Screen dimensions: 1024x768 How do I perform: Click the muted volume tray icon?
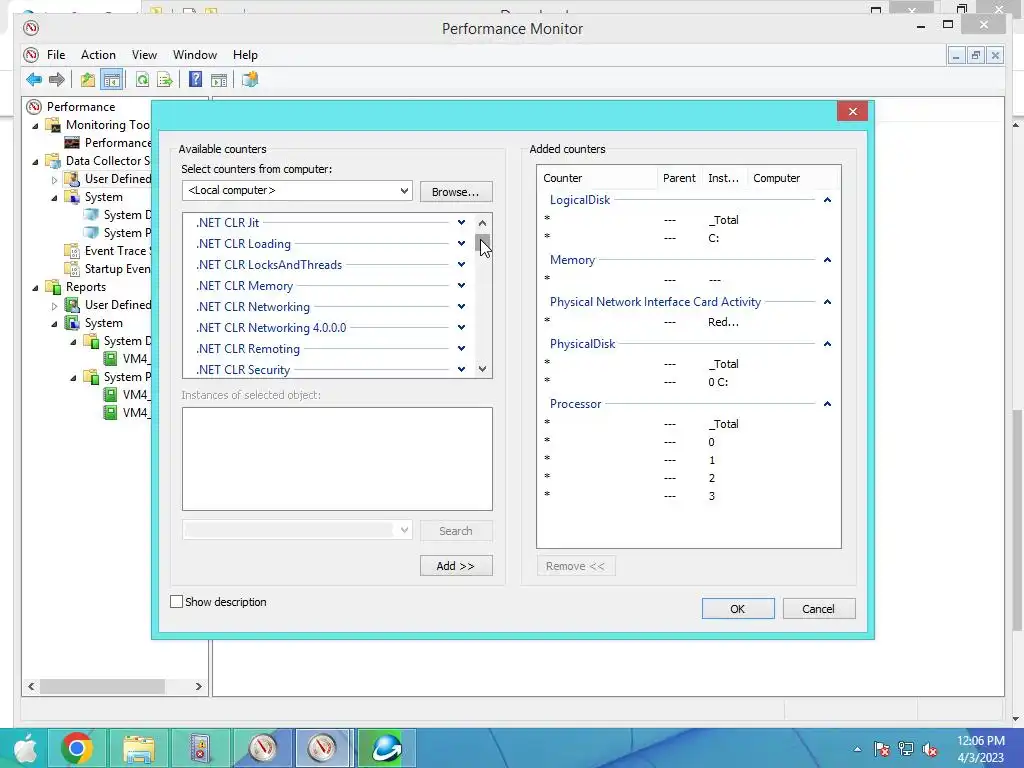930,749
